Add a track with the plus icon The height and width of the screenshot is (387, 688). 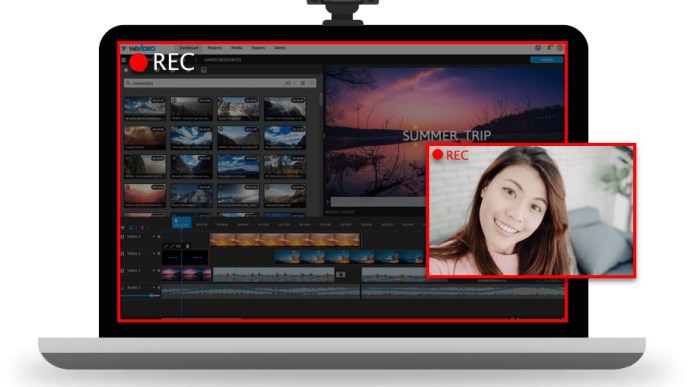122,227
